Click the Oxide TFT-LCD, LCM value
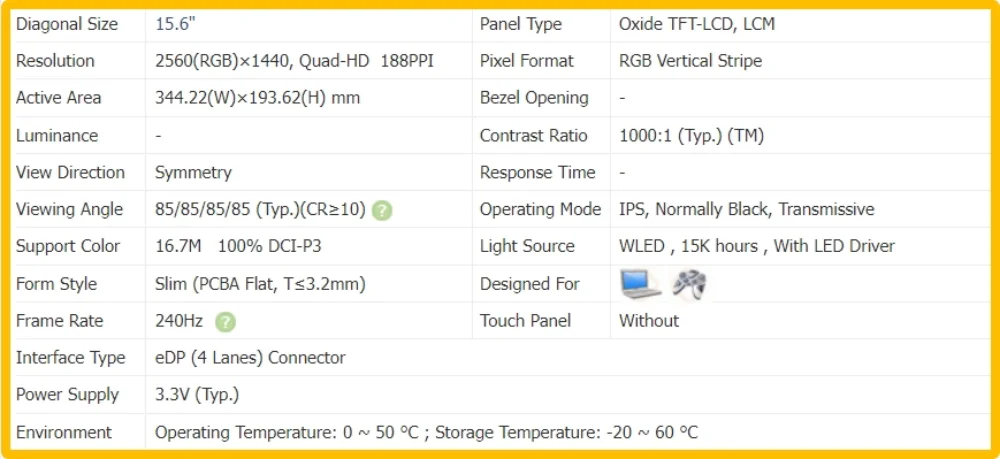The height and width of the screenshot is (459, 1000). [697, 24]
